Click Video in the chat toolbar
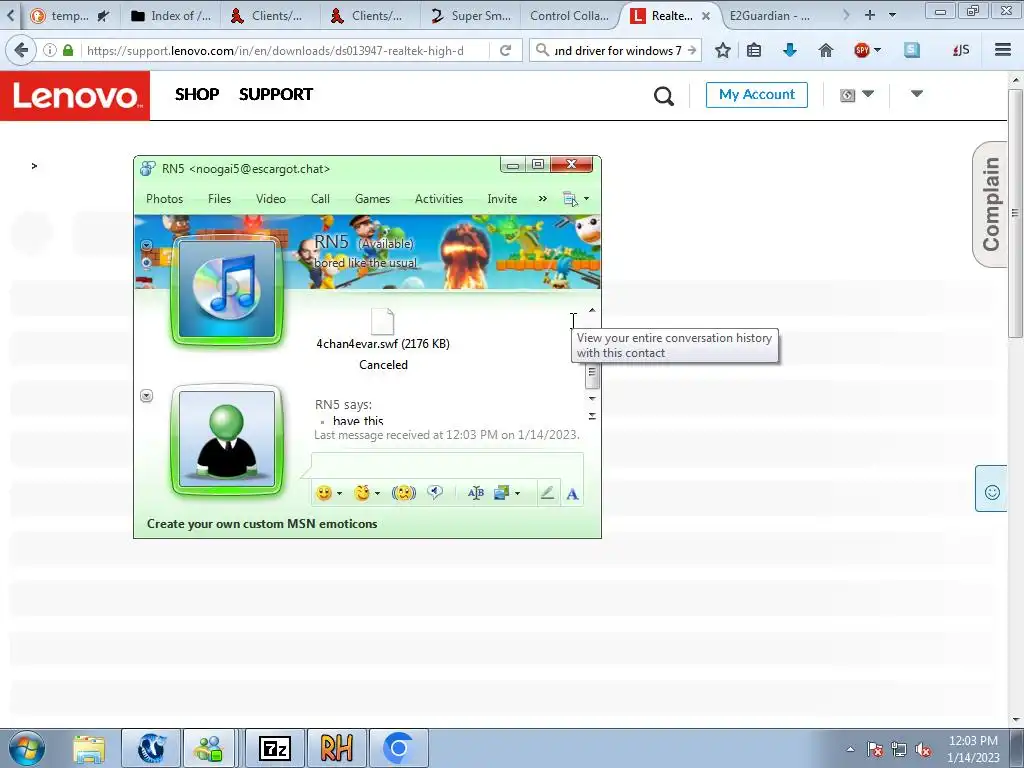Viewport: 1024px width, 768px height. [270, 199]
